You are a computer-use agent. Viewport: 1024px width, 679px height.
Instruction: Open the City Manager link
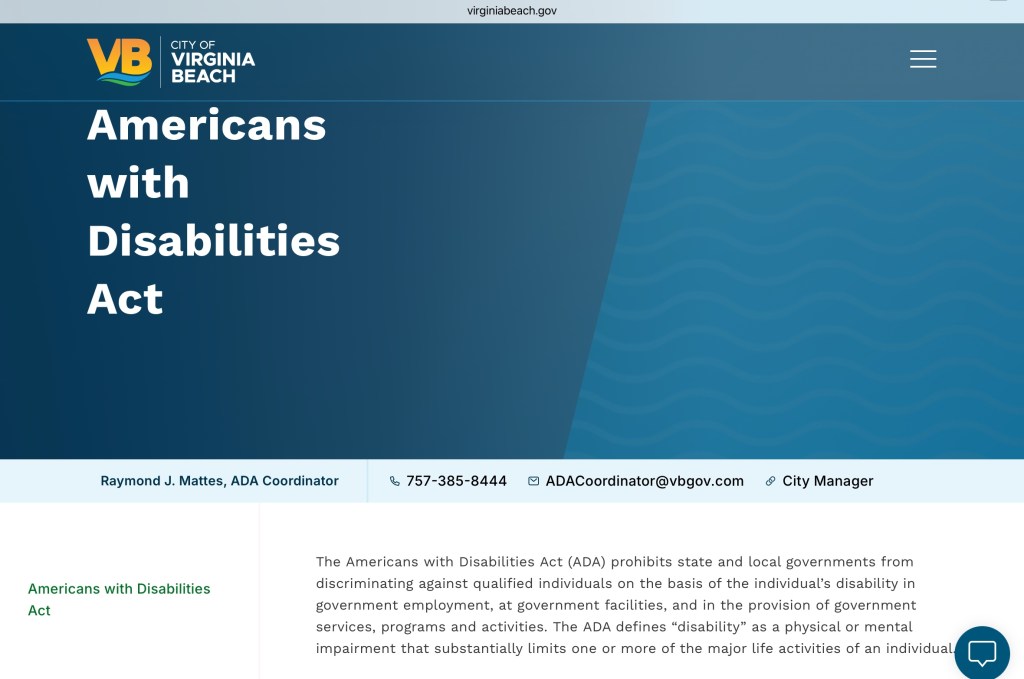coord(827,481)
